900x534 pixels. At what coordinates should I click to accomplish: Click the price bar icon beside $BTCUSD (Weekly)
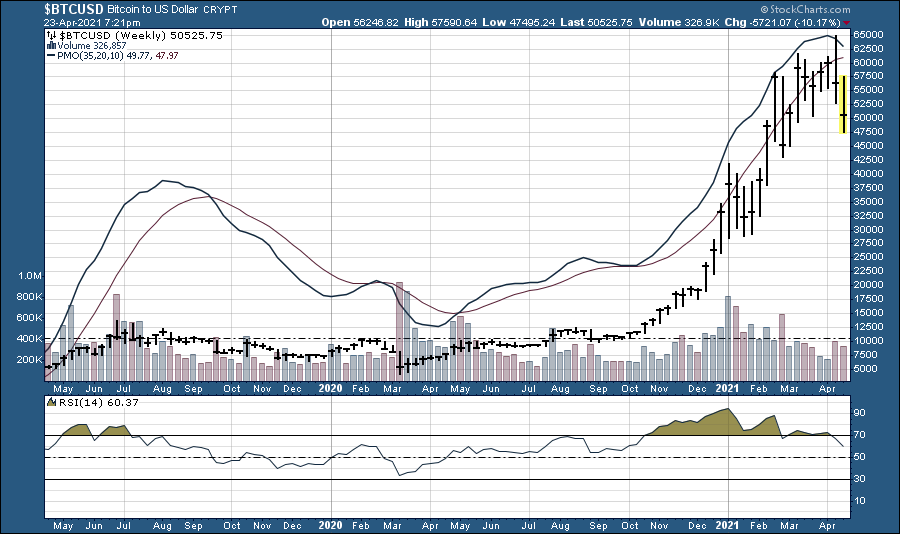pyautogui.click(x=50, y=35)
